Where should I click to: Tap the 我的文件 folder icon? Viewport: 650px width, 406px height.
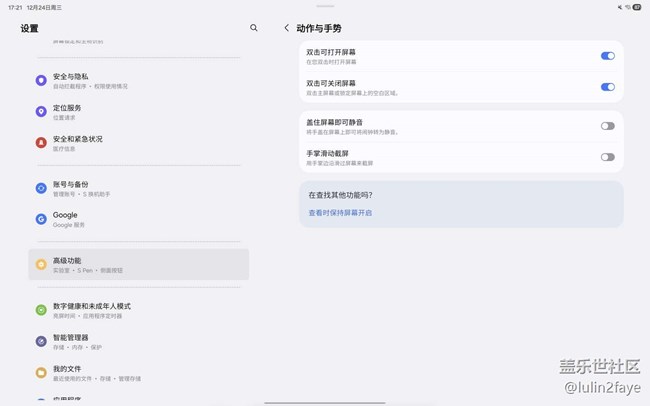(x=41, y=372)
